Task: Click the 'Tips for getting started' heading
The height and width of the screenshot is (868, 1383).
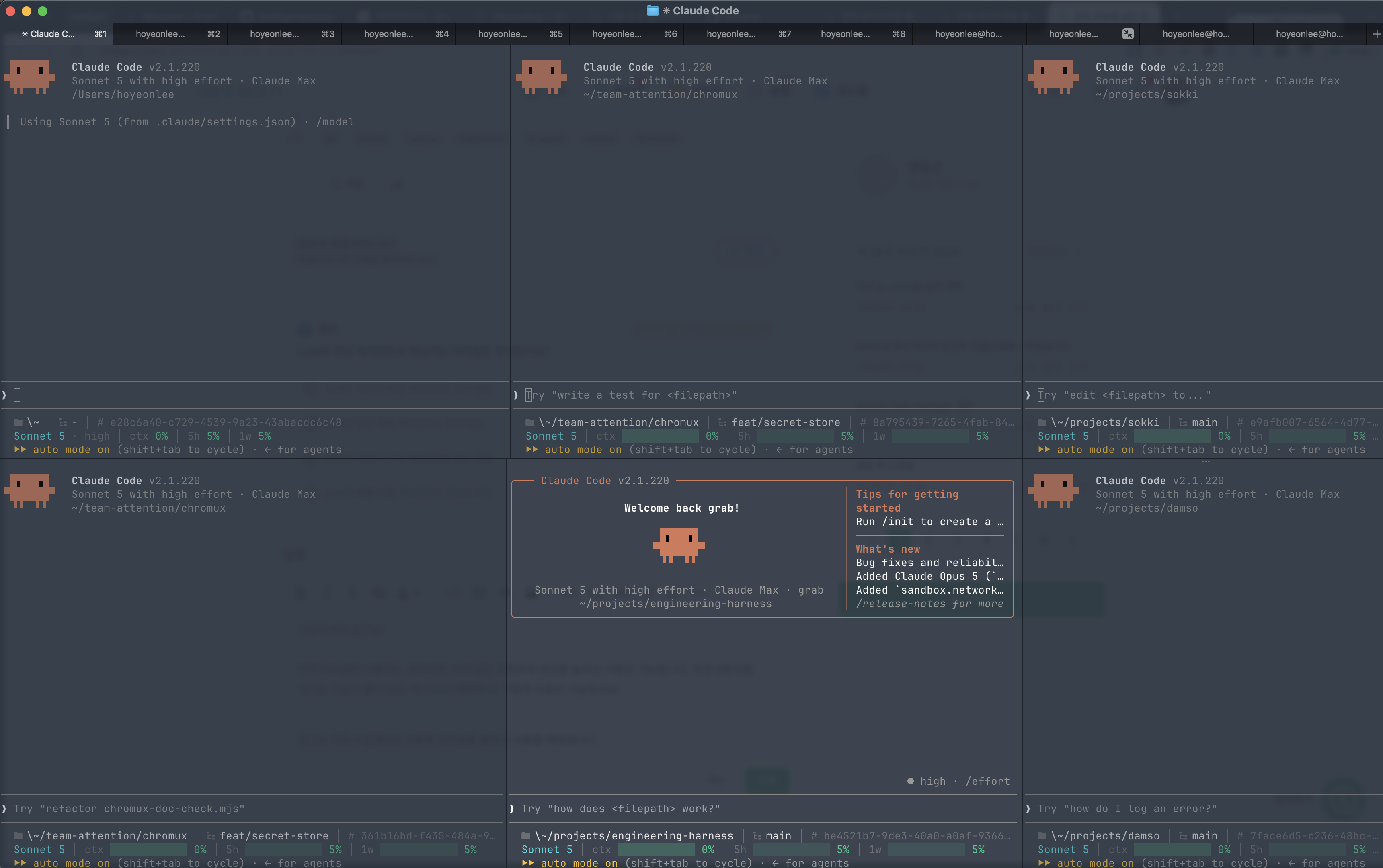Action: coord(907,501)
